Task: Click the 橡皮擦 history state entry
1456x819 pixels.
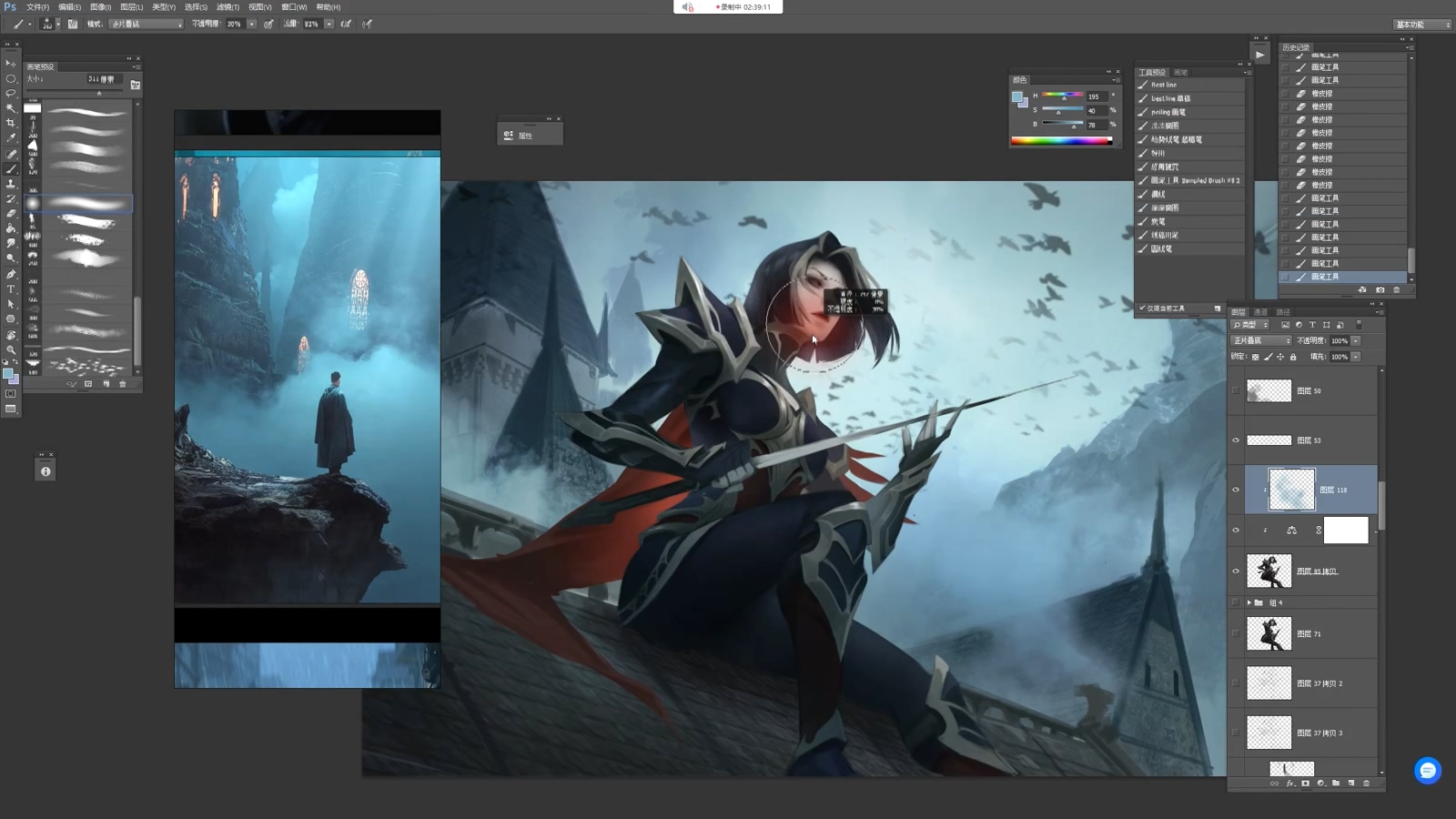Action: 1321,94
